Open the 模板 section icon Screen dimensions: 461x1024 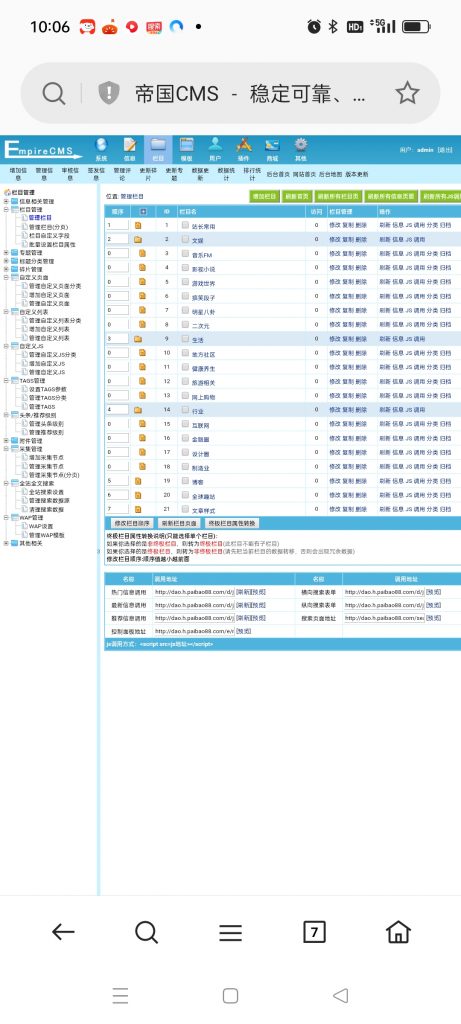pyautogui.click(x=187, y=149)
